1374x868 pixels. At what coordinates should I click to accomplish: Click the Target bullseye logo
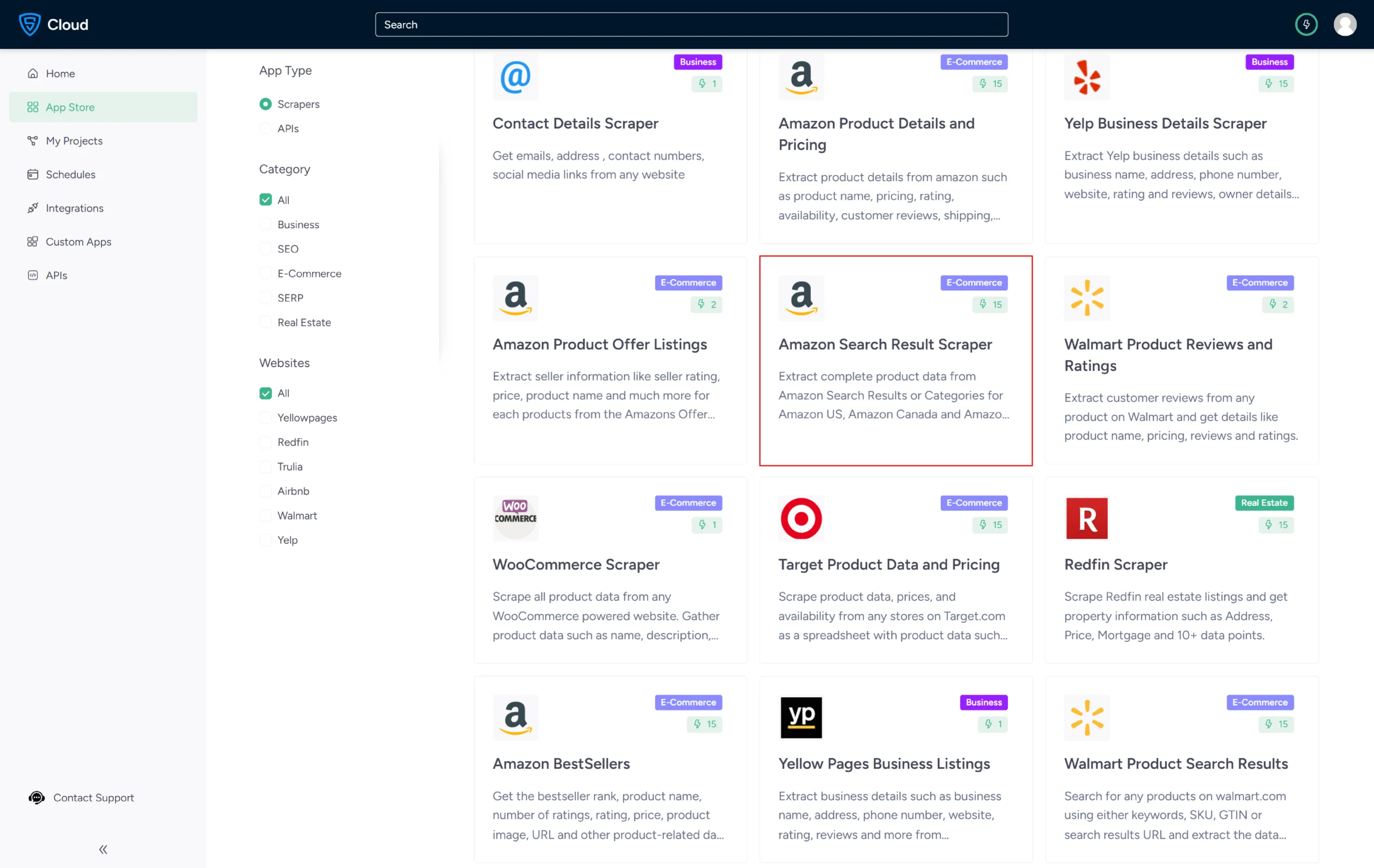(x=801, y=518)
